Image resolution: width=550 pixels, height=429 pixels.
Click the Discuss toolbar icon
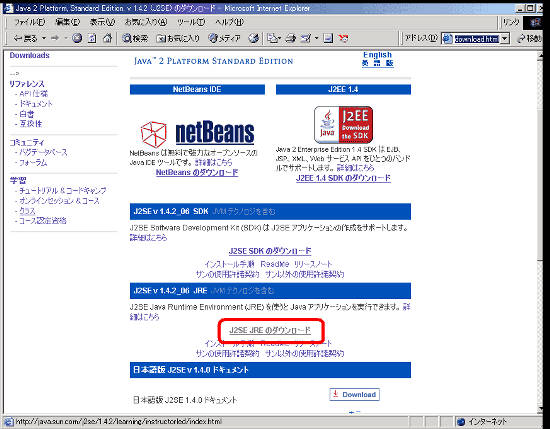(328, 38)
